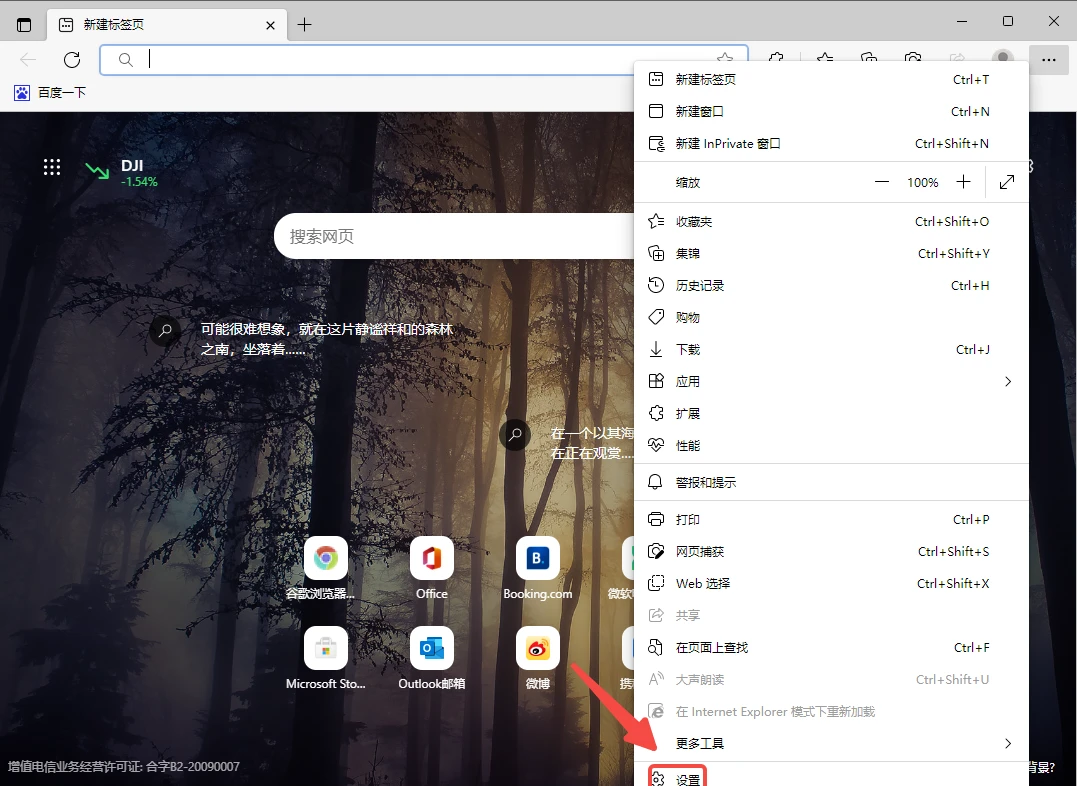1077x786 pixels.
Task: Open 集锦 from the menu
Action: point(831,254)
